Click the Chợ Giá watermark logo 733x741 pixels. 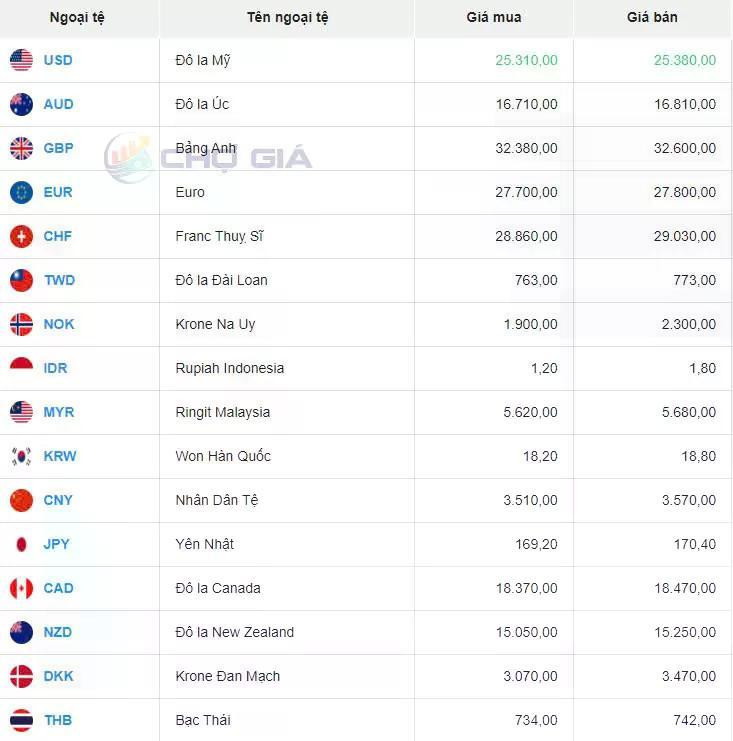point(208,158)
